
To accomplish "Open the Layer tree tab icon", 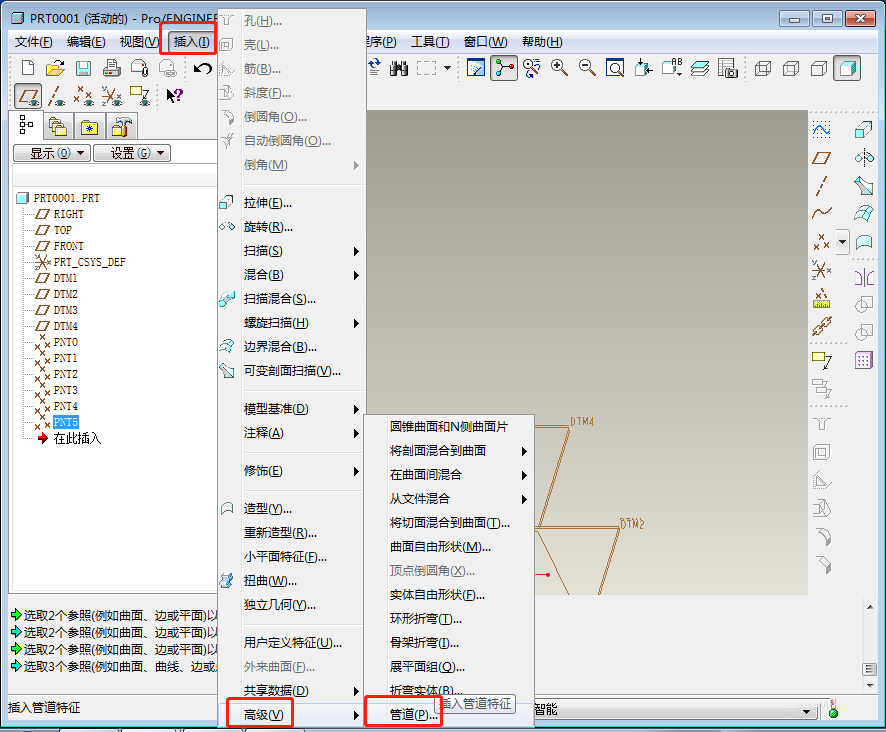I will point(58,127).
